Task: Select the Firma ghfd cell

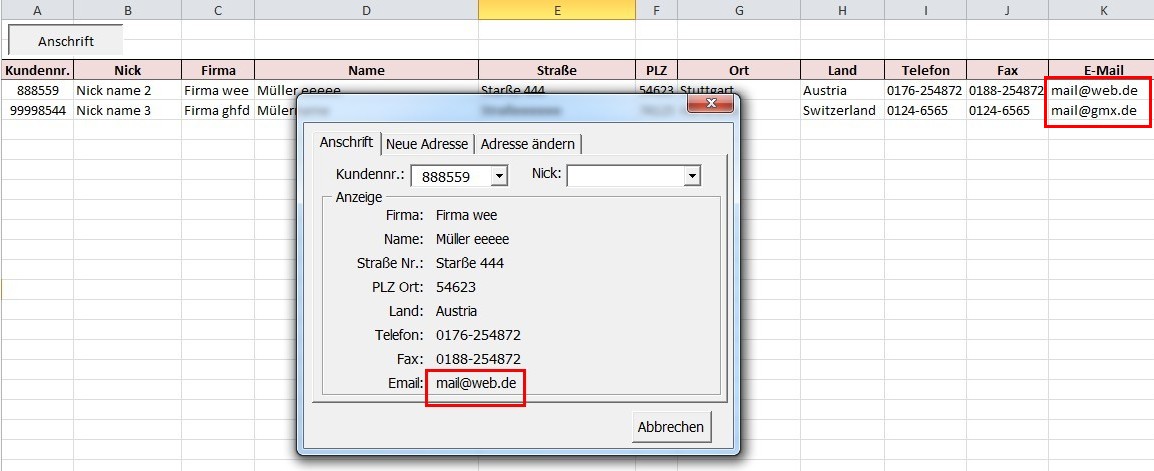Action: [x=218, y=110]
